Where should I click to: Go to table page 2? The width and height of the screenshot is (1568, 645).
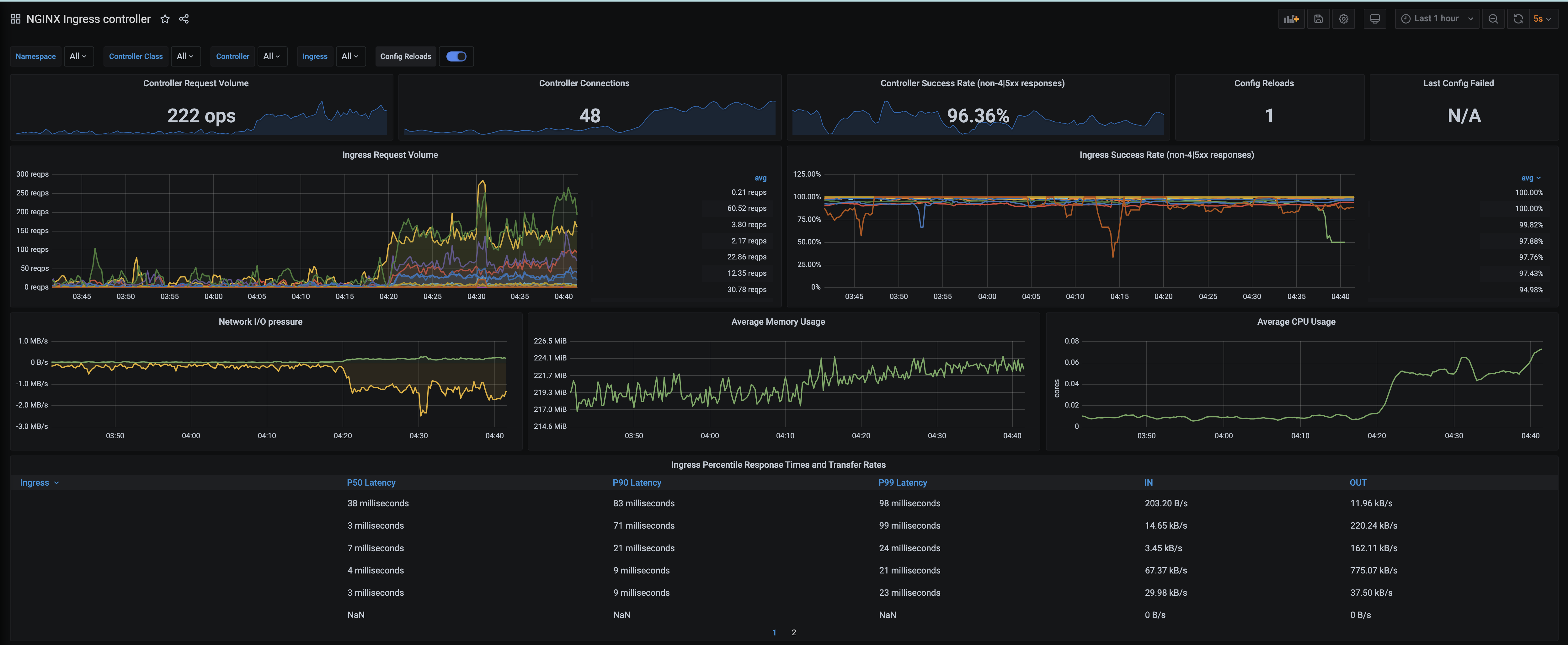794,632
